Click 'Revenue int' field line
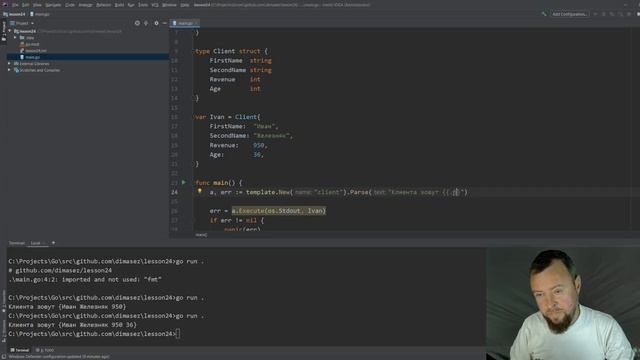 235,79
